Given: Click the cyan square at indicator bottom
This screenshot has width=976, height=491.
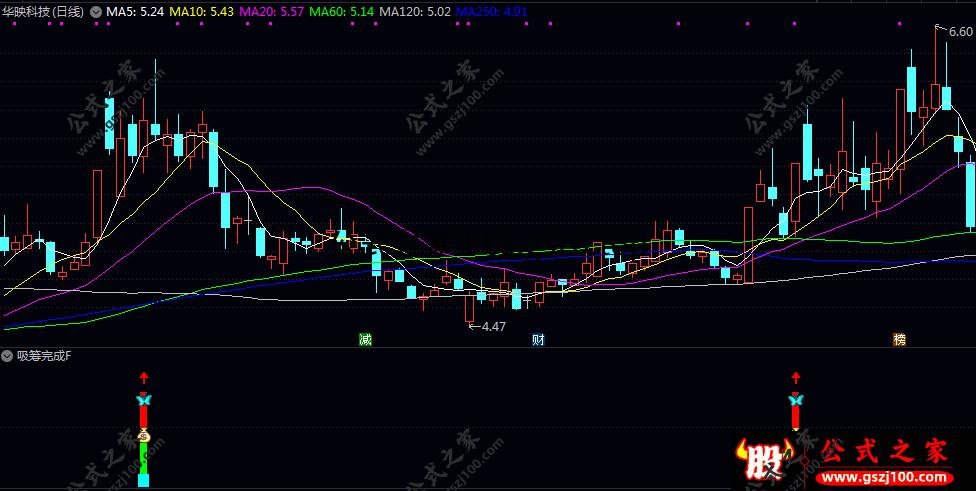Looking at the screenshot, I should (143, 480).
